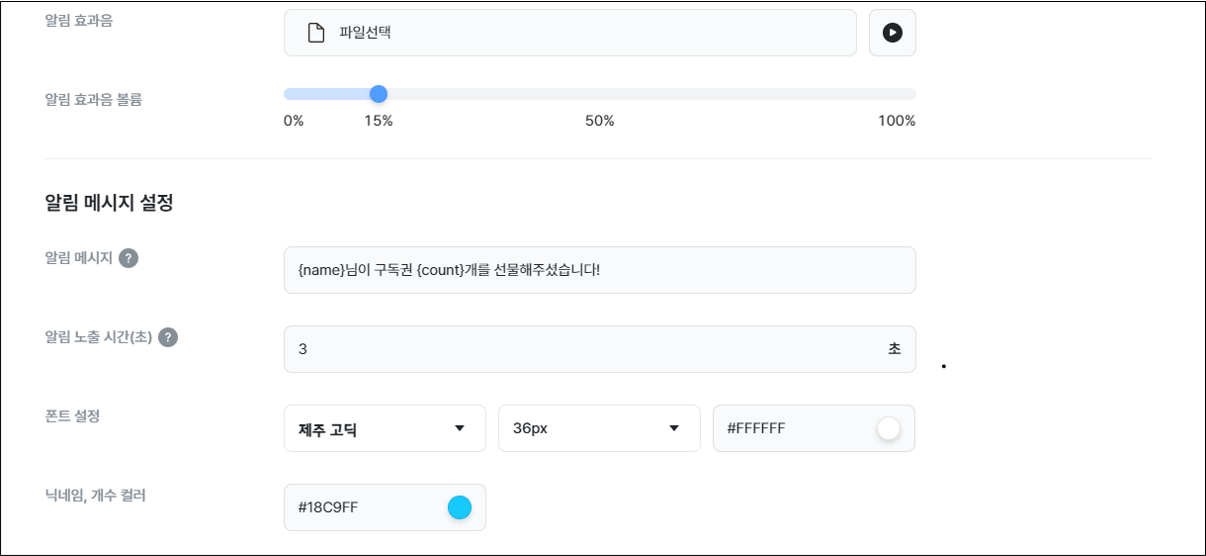The height and width of the screenshot is (556, 1206).
Task: Open help tooltip next to 알림 노출 시간(초)
Action: (168, 337)
